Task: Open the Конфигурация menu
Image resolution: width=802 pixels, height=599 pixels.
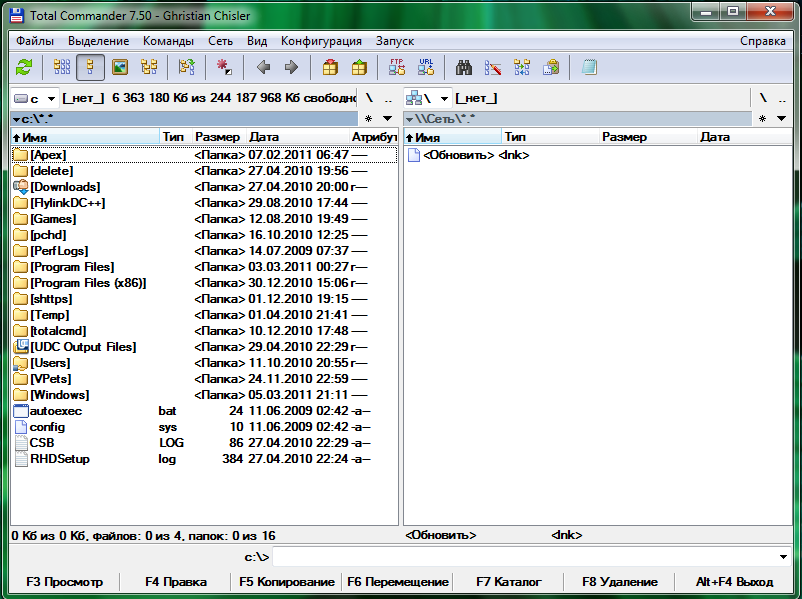Action: pyautogui.click(x=321, y=41)
